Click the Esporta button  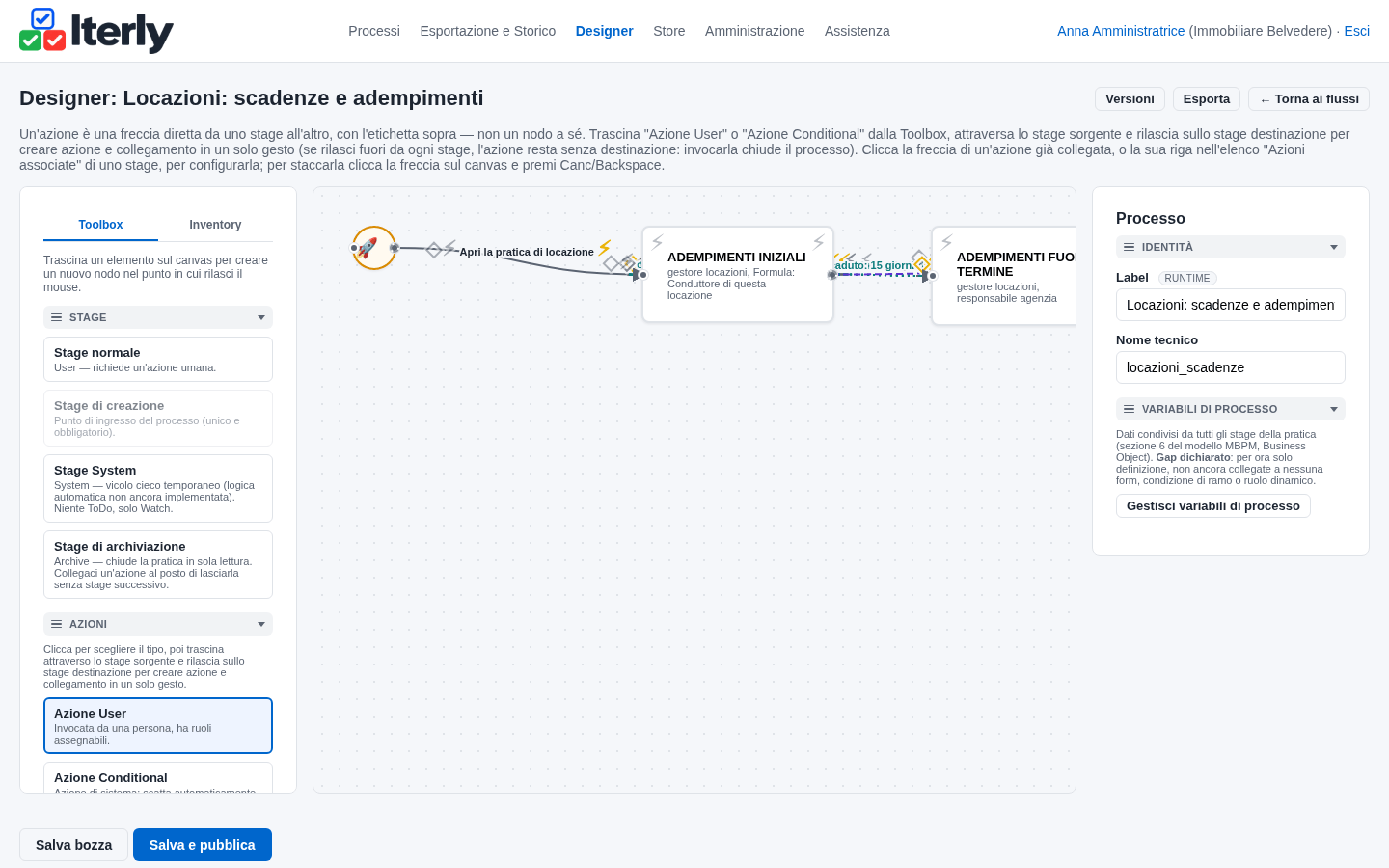tap(1207, 99)
